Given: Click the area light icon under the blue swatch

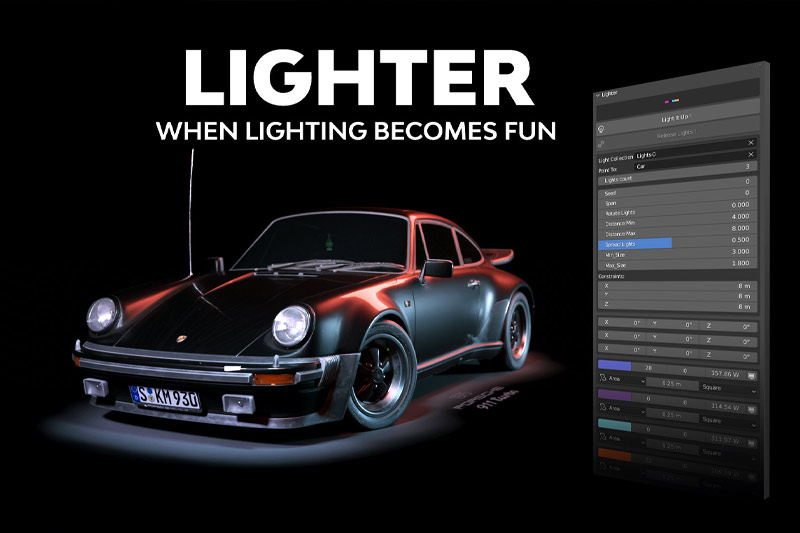Looking at the screenshot, I should click(603, 378).
